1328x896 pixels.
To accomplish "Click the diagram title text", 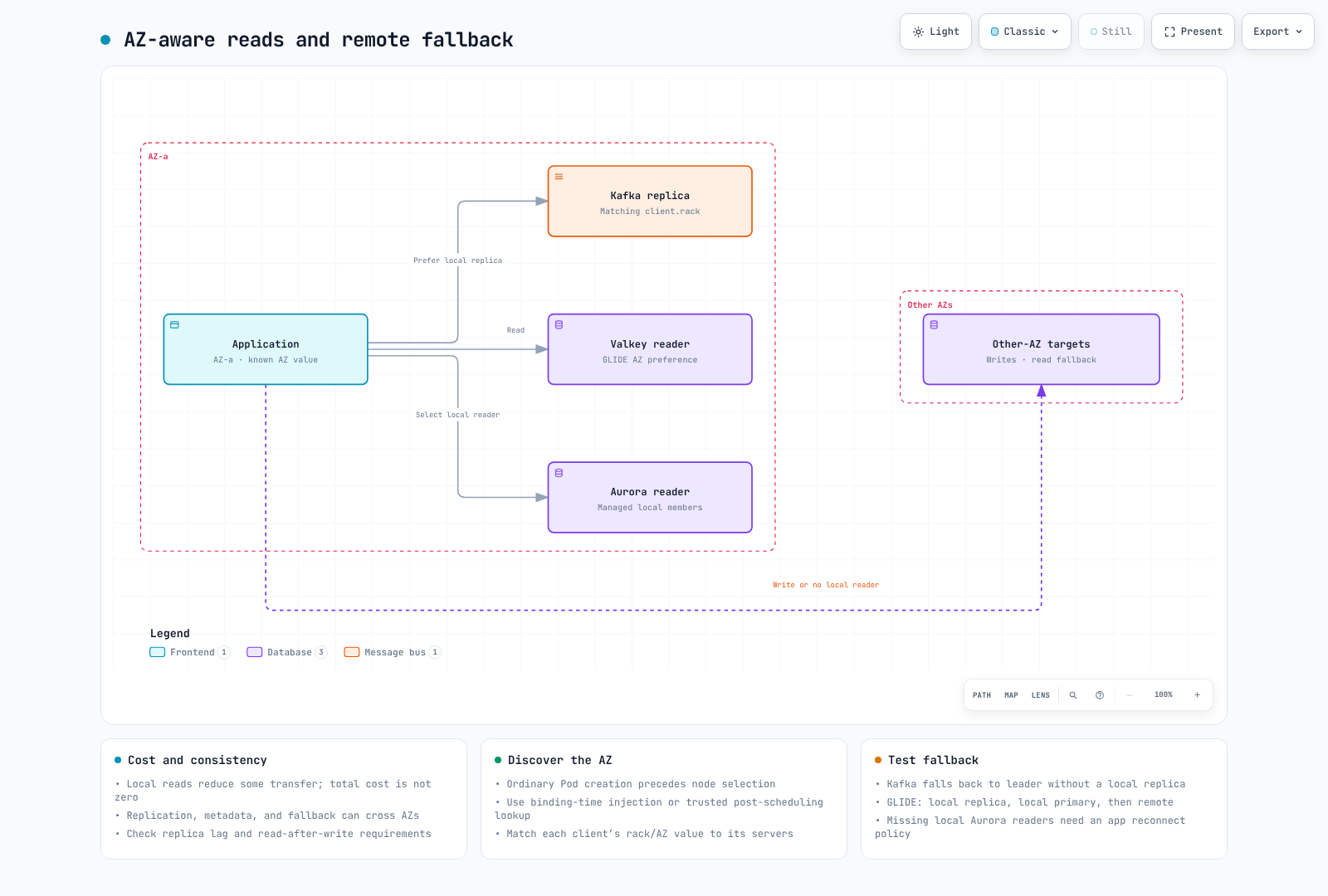I will tap(319, 40).
